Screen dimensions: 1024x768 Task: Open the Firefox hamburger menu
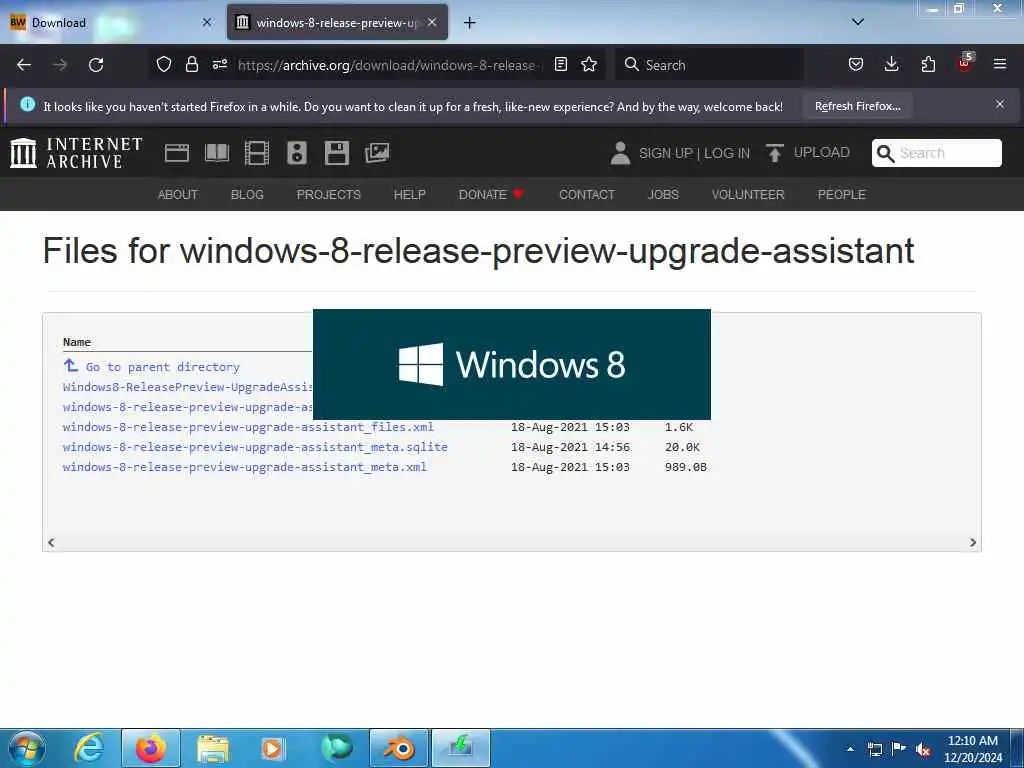(x=1000, y=65)
